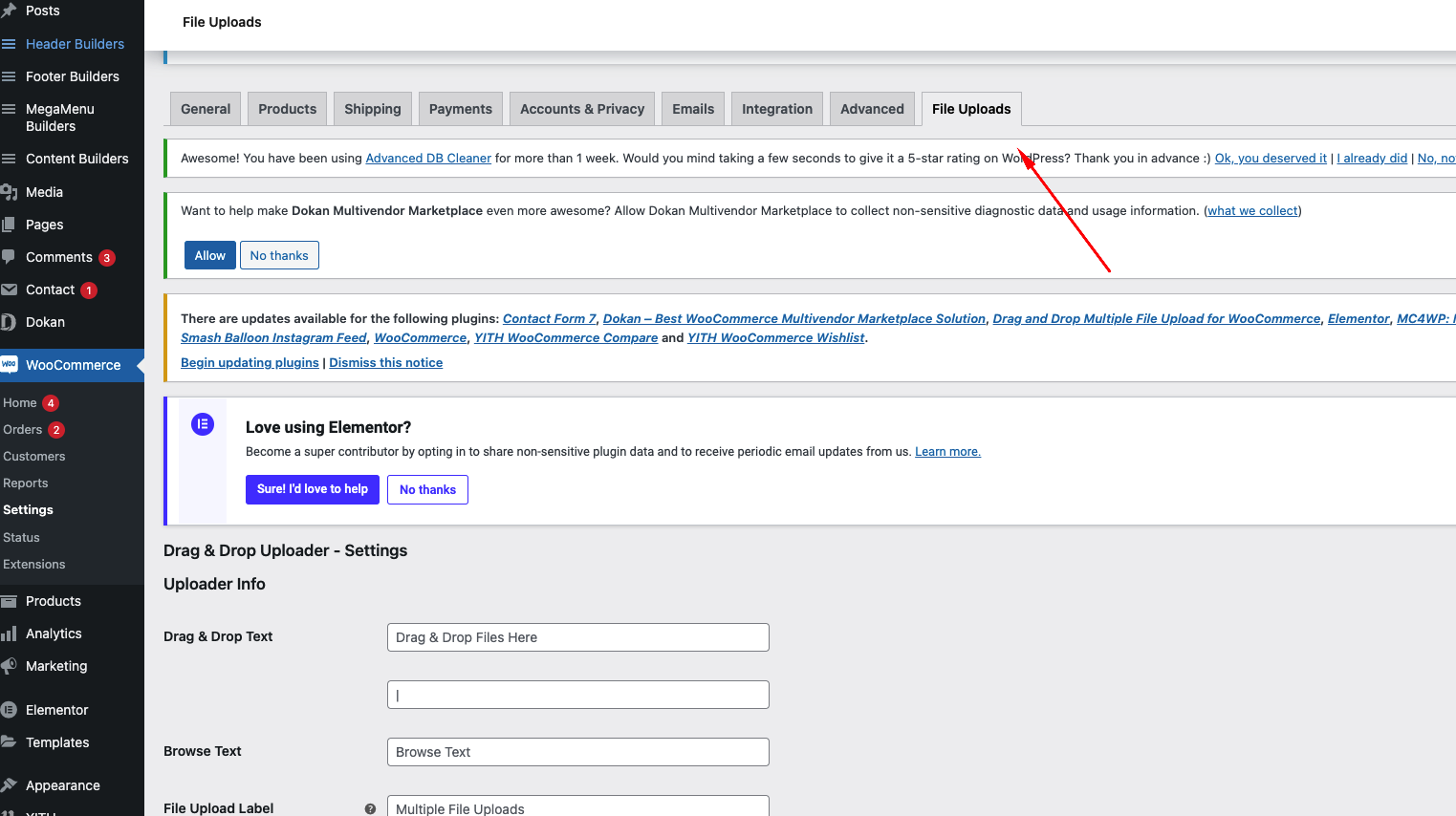The image size is (1456, 816).
Task: Click the empty field below Drag & Drop Text
Action: point(578,695)
